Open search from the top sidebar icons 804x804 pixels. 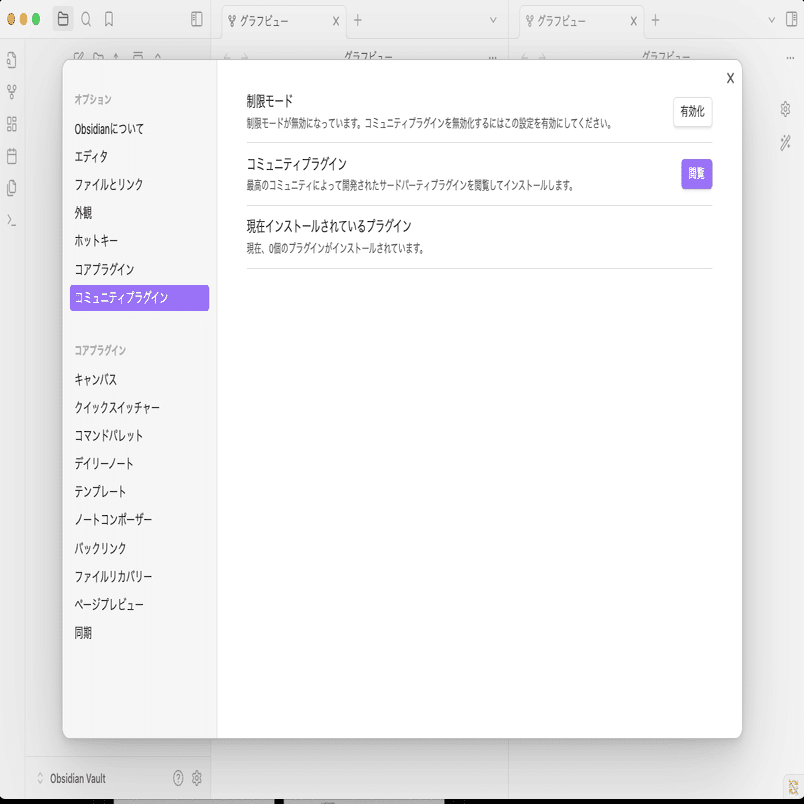pos(85,20)
